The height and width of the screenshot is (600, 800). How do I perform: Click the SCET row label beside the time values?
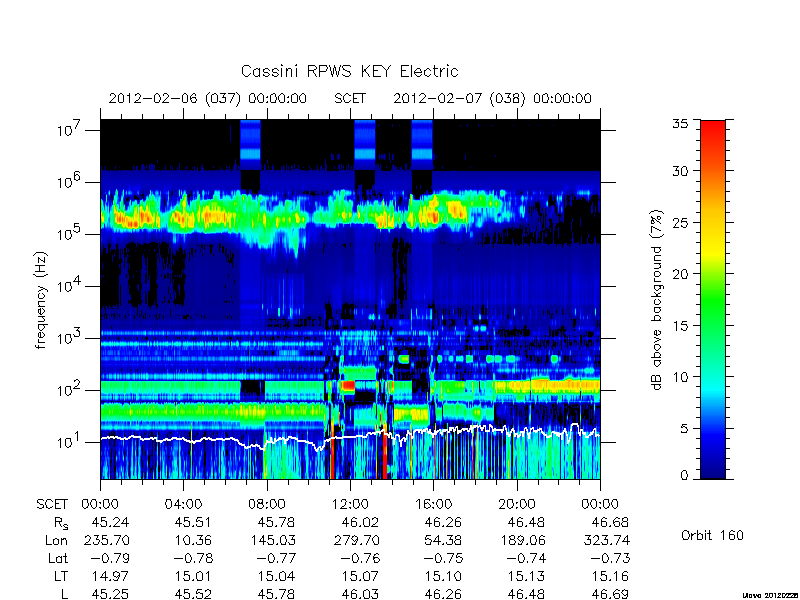coord(52,504)
